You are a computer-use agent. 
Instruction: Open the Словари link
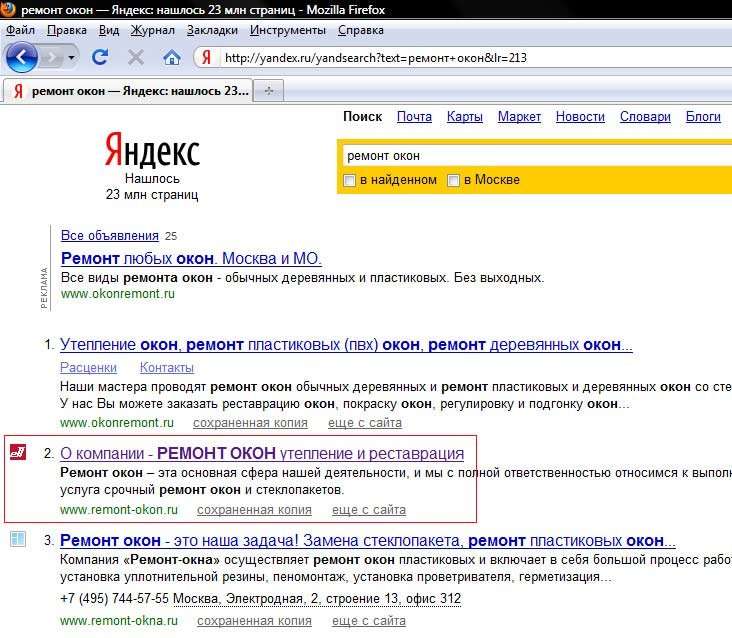[x=645, y=116]
